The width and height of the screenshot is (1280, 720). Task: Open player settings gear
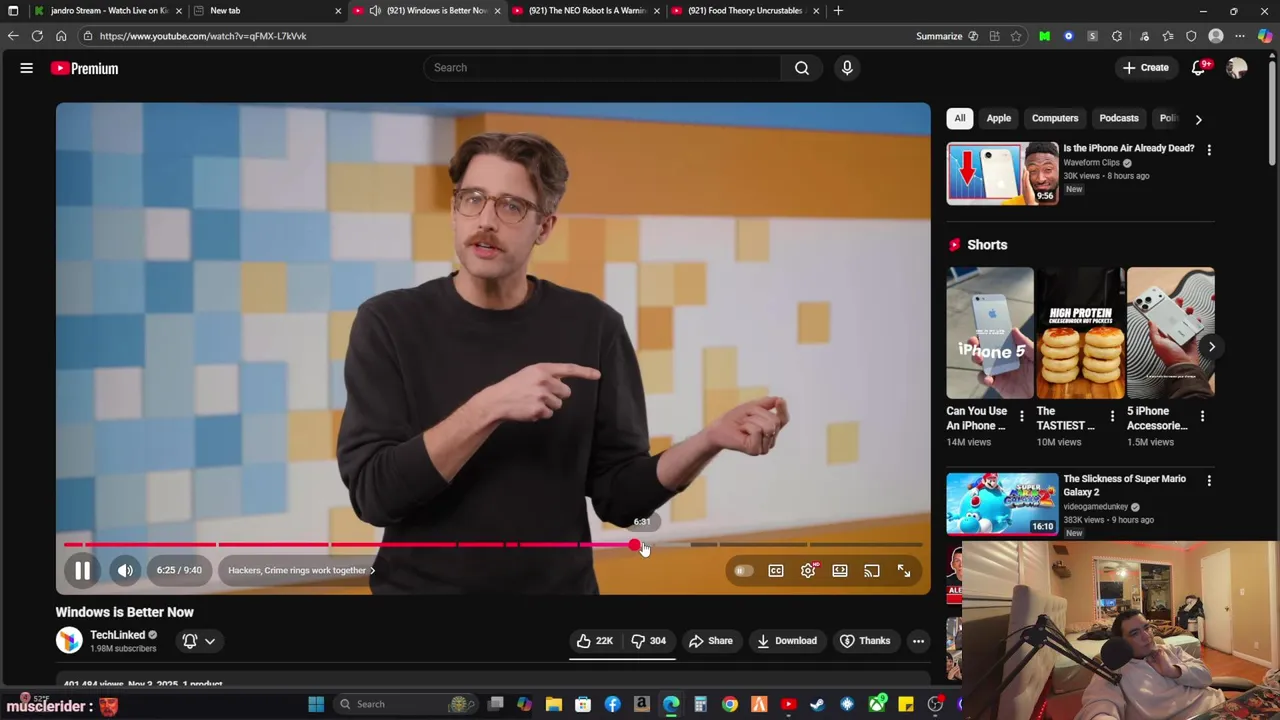pos(808,571)
